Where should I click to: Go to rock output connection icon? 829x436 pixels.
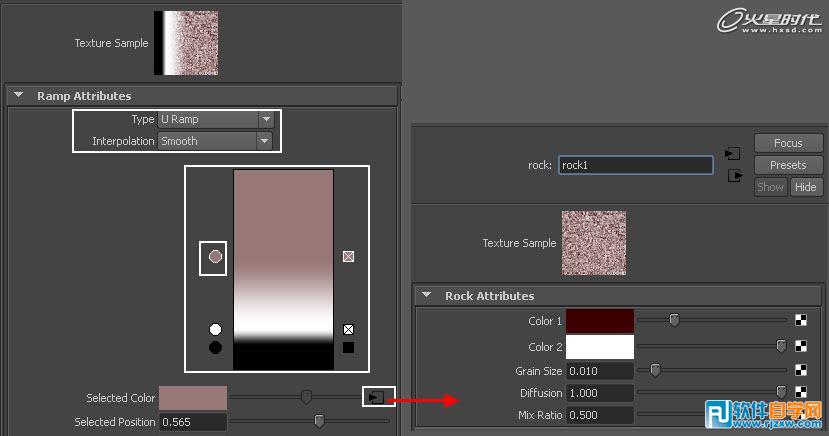[735, 175]
